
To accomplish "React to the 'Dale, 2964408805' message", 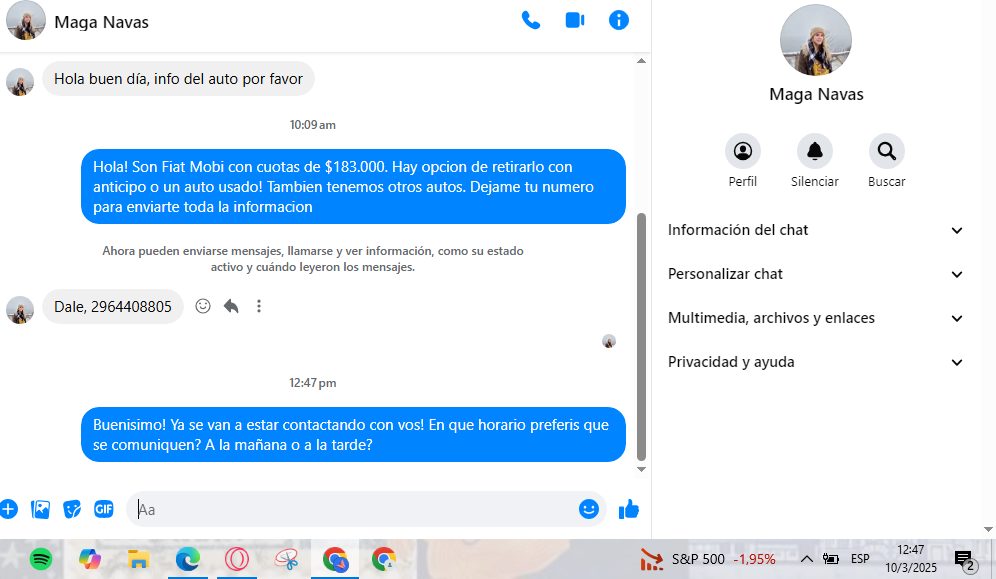I will [x=203, y=306].
